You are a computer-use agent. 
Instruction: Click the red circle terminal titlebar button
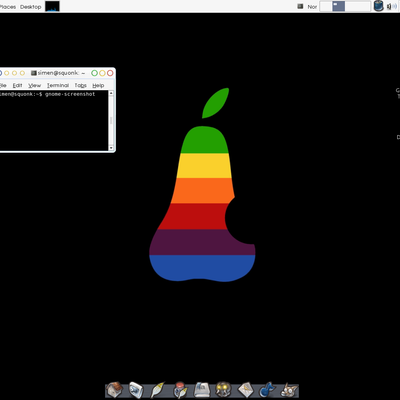[110, 73]
